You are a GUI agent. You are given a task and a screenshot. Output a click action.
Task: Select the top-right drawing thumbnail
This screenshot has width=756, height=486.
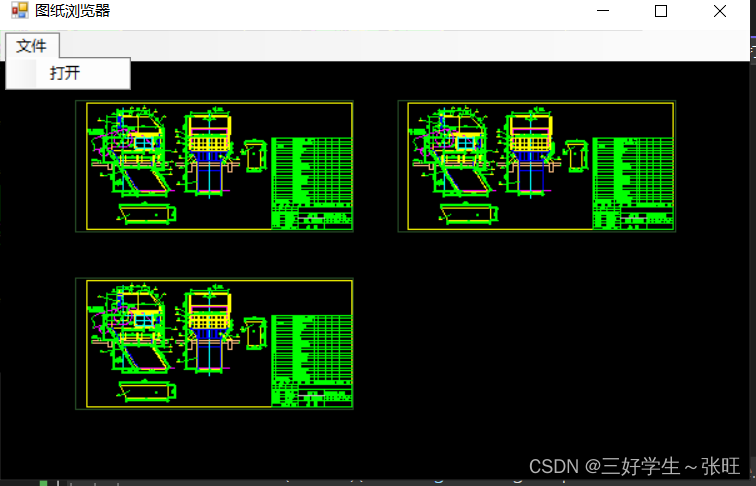pos(537,166)
